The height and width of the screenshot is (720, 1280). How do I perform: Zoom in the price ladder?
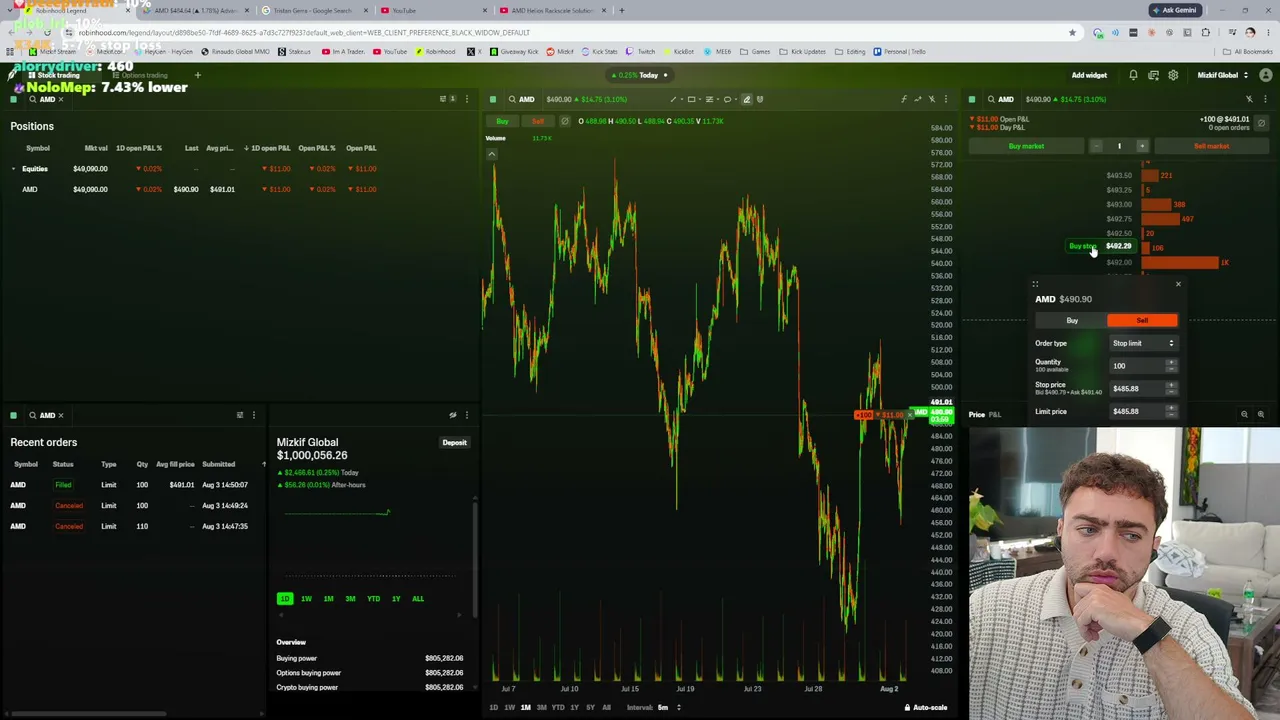pyautogui.click(x=1260, y=414)
